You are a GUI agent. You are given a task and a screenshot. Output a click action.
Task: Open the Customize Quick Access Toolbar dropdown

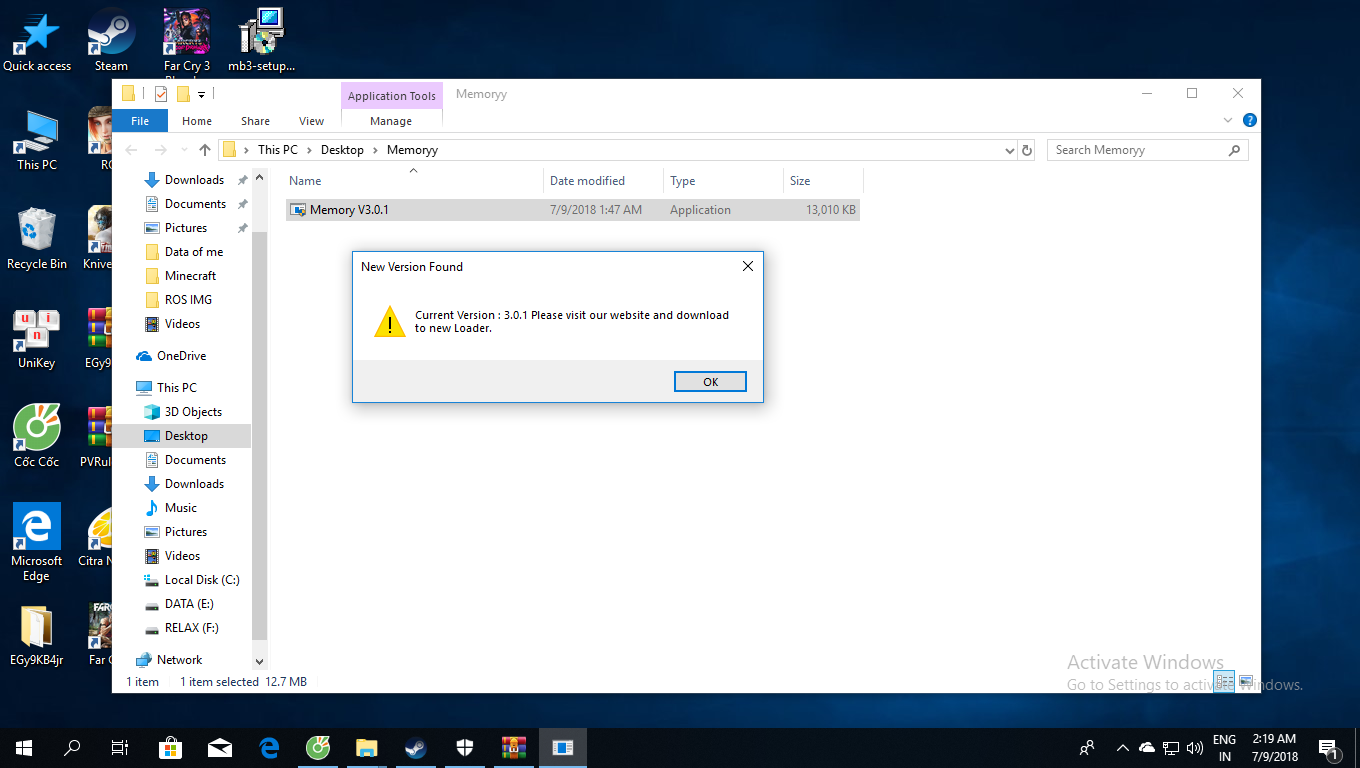pyautogui.click(x=201, y=95)
